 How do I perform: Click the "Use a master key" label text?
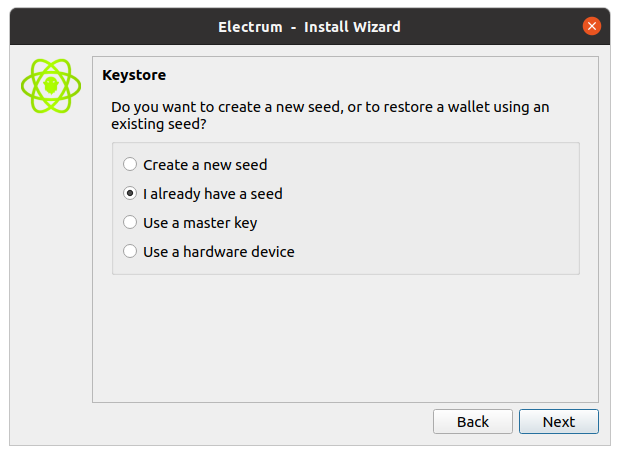pyautogui.click(x=200, y=223)
